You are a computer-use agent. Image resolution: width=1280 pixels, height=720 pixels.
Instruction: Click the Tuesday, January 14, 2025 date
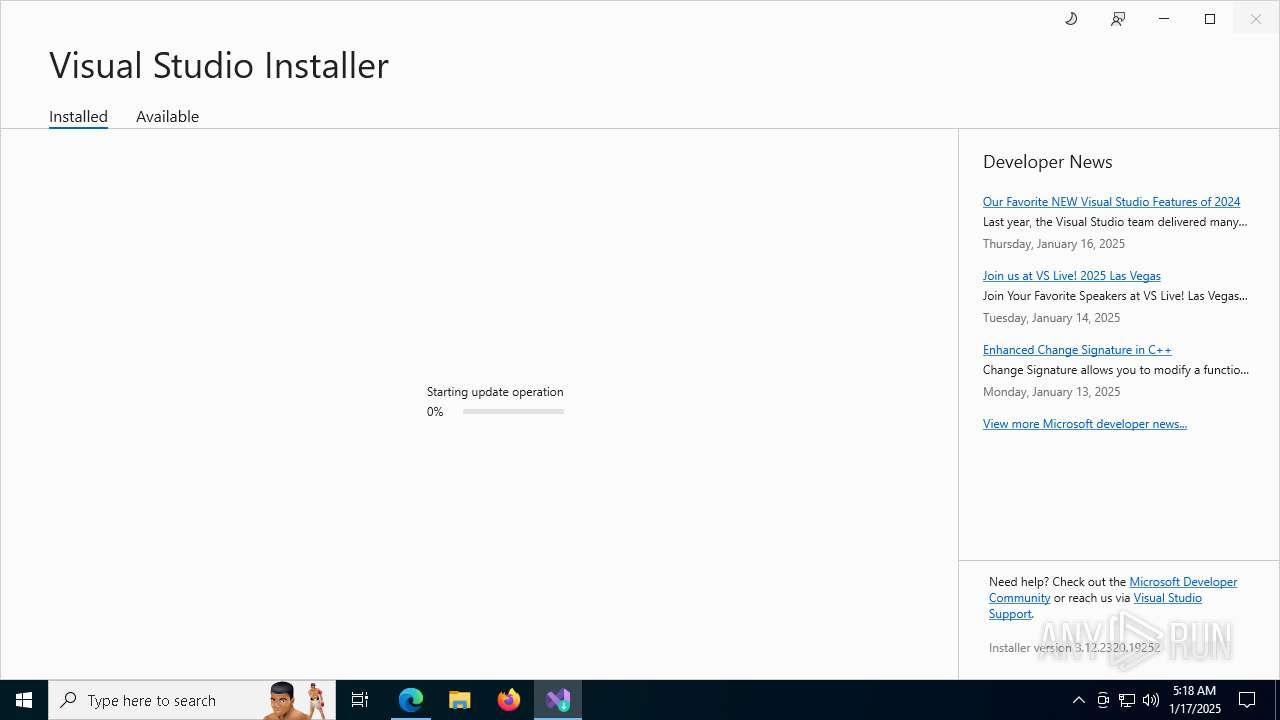tap(1051, 318)
